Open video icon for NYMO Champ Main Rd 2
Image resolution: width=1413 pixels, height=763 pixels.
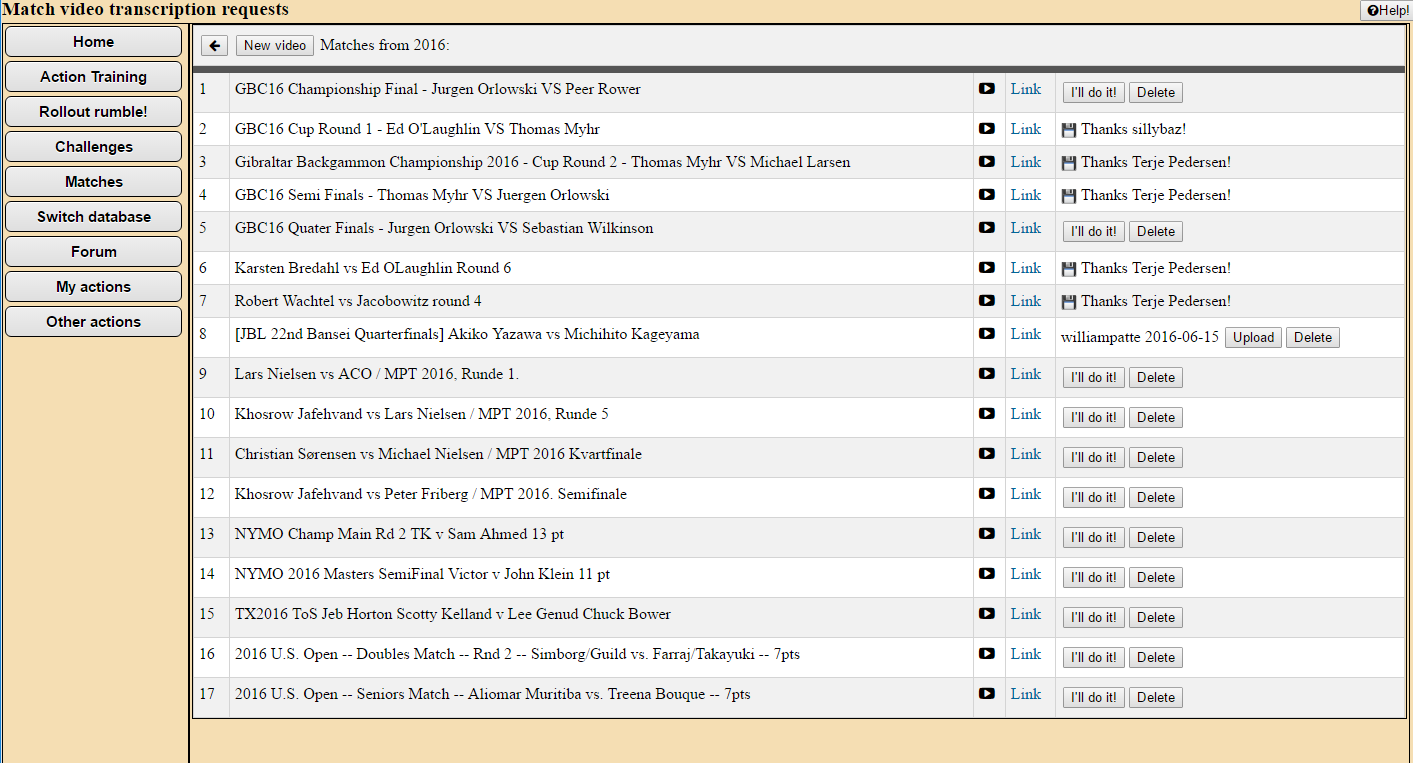tap(987, 534)
